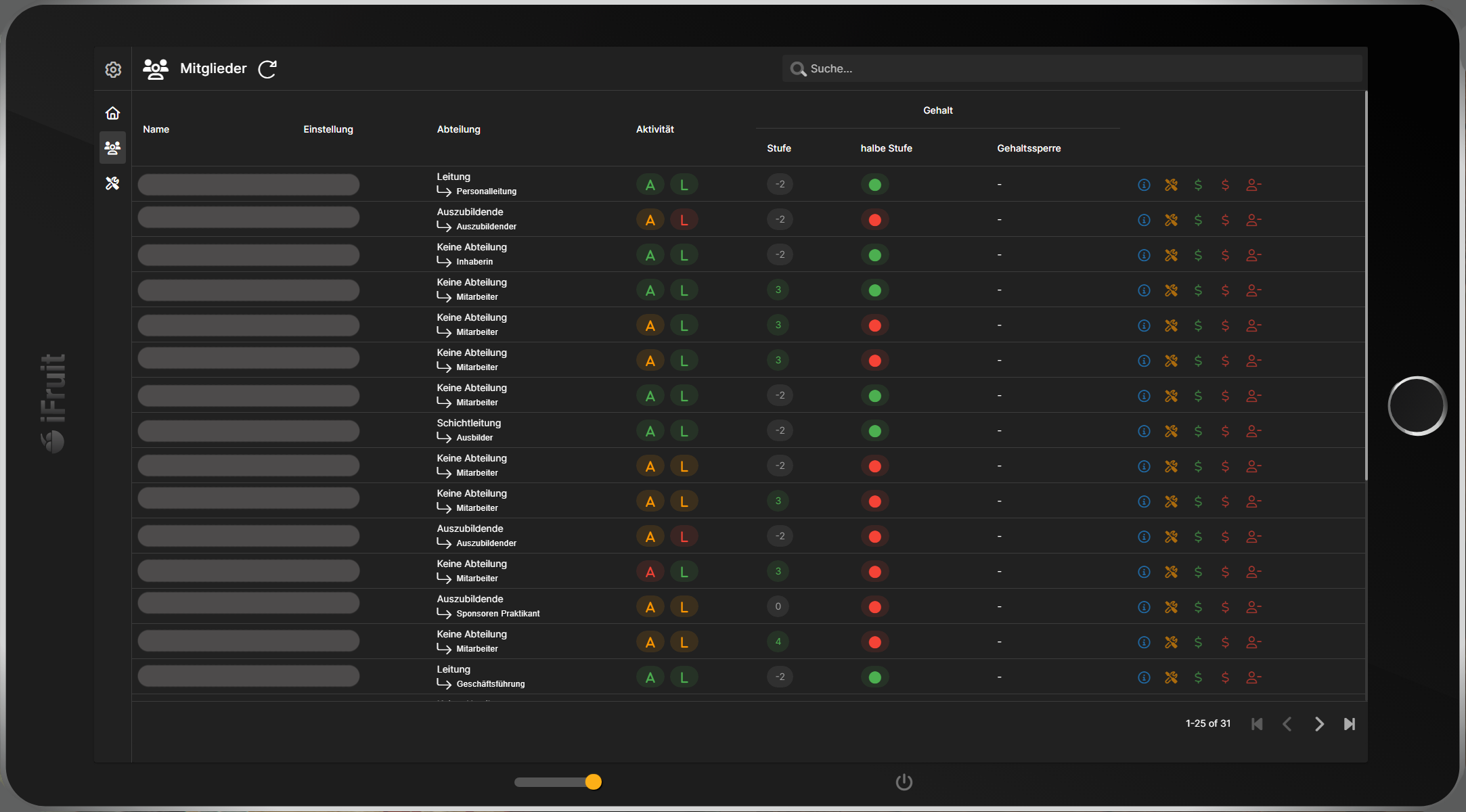The image size is (1466, 812).
Task: Open tools icon in Geschäftsführung row
Action: 1171,677
